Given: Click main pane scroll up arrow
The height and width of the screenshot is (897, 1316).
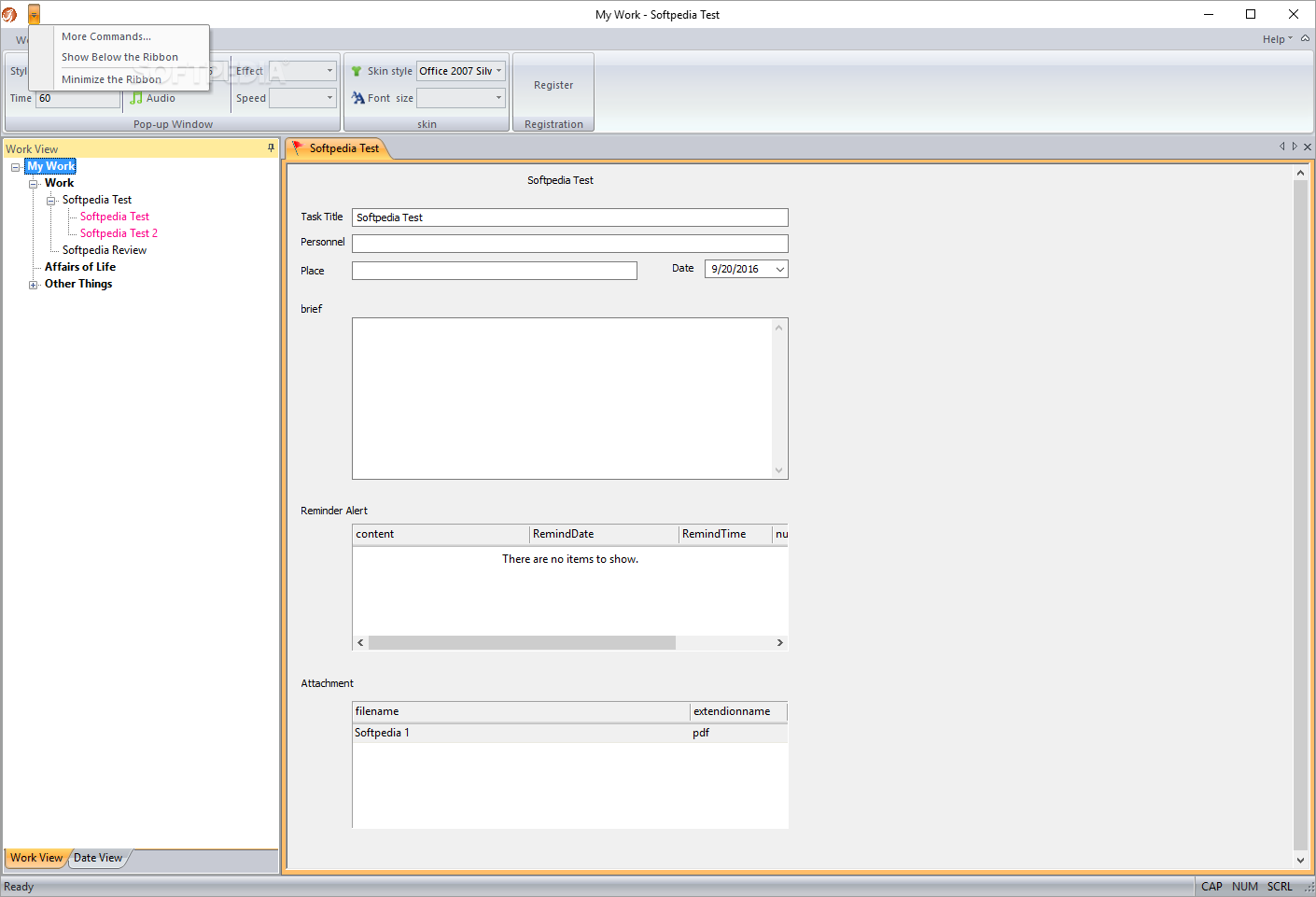Looking at the screenshot, I should pos(1300,173).
